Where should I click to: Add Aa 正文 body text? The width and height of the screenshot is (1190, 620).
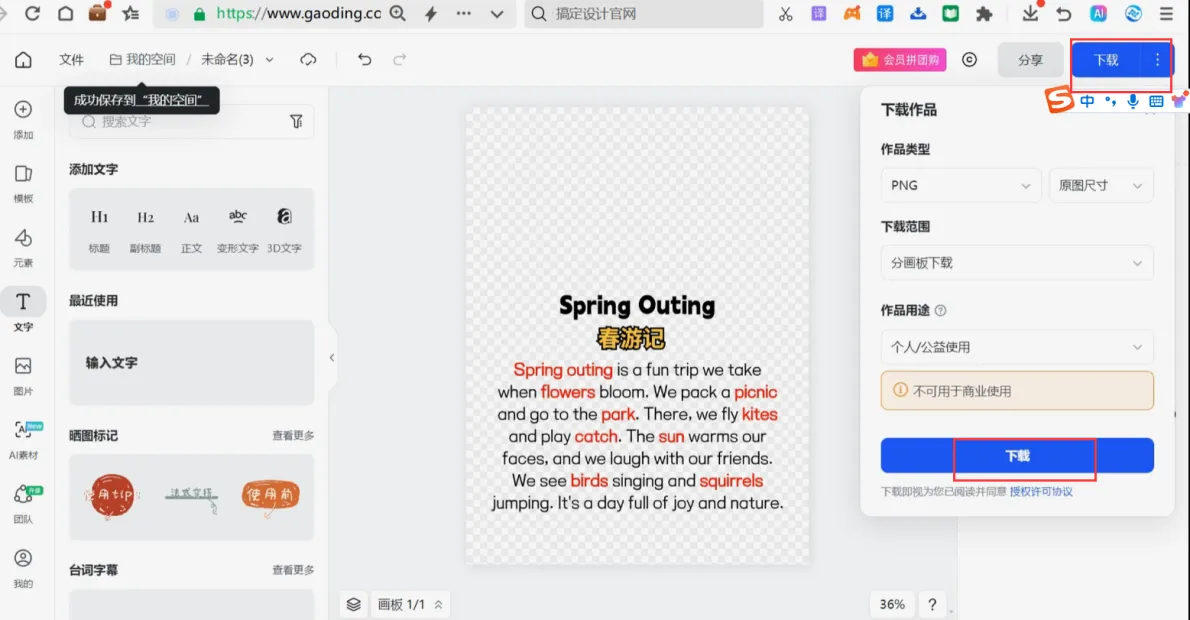pos(191,230)
